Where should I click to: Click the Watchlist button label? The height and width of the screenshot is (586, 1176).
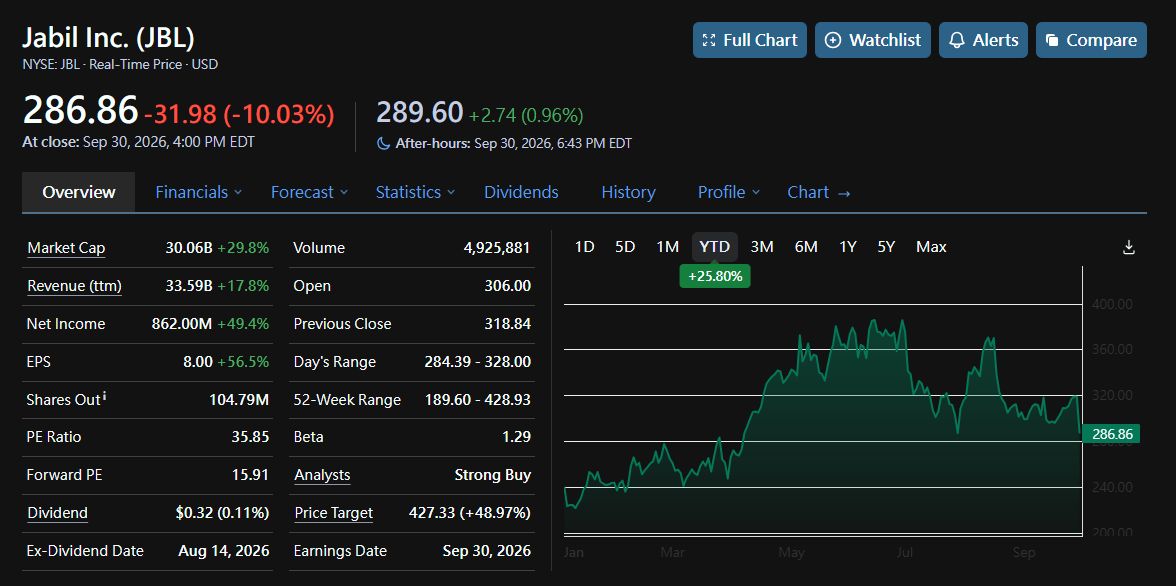coord(885,41)
